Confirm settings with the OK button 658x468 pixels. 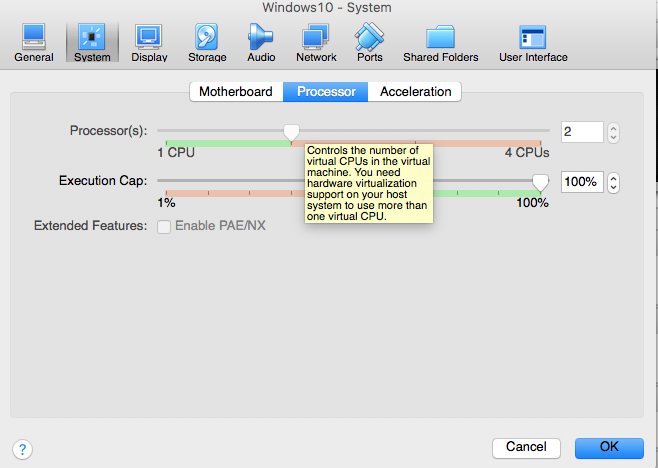click(x=609, y=447)
